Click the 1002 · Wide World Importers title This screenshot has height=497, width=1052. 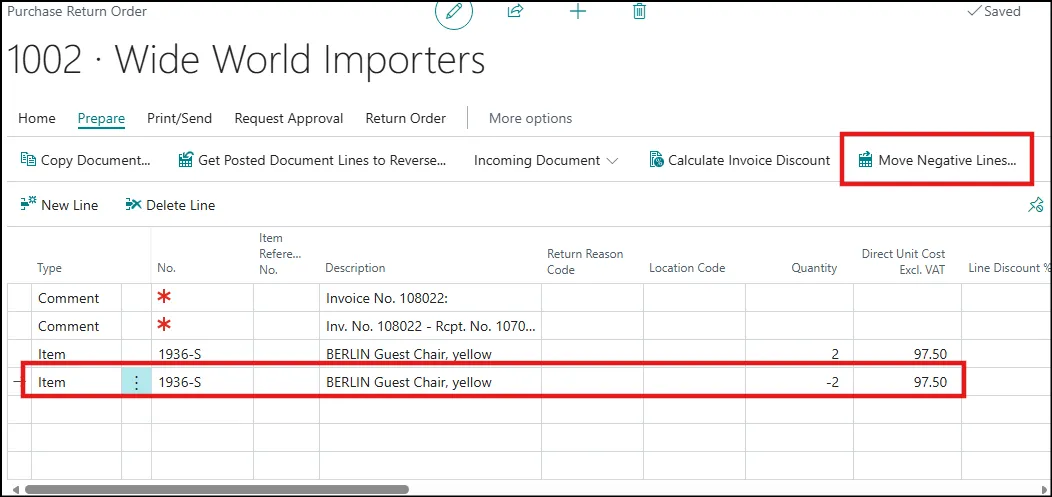tap(246, 60)
